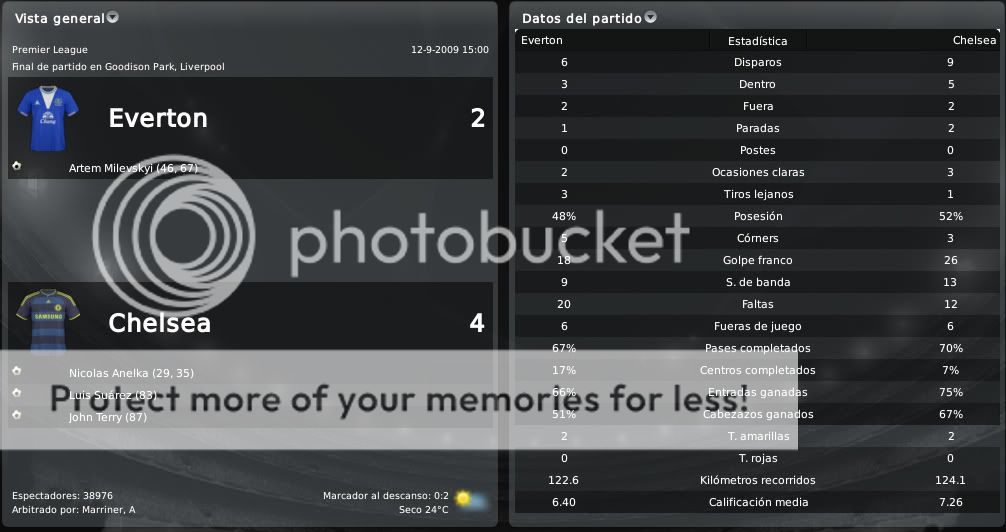Click the Premier League competition label

point(50,50)
